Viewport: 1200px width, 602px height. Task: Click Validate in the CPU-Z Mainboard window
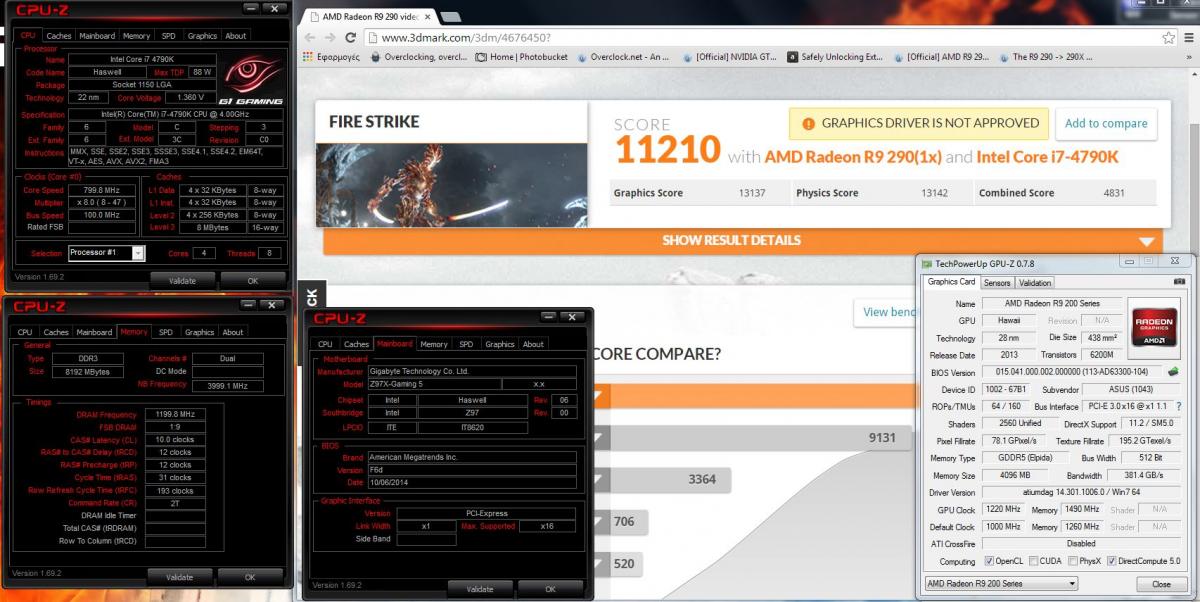(480, 589)
